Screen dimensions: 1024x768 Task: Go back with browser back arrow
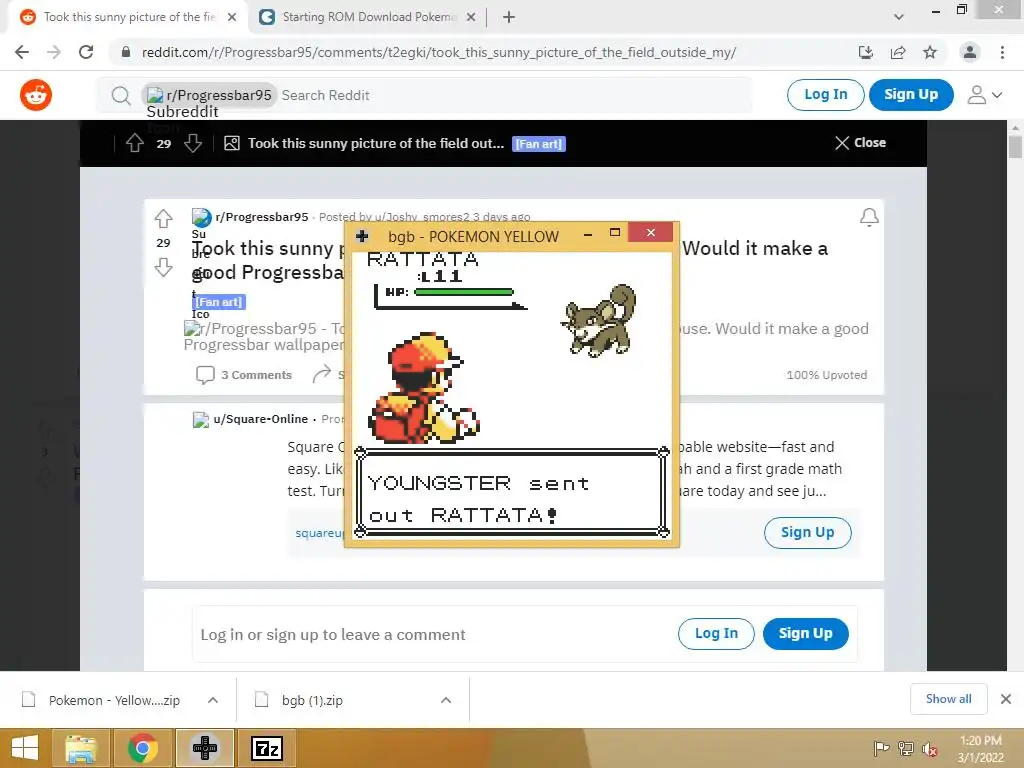click(22, 52)
